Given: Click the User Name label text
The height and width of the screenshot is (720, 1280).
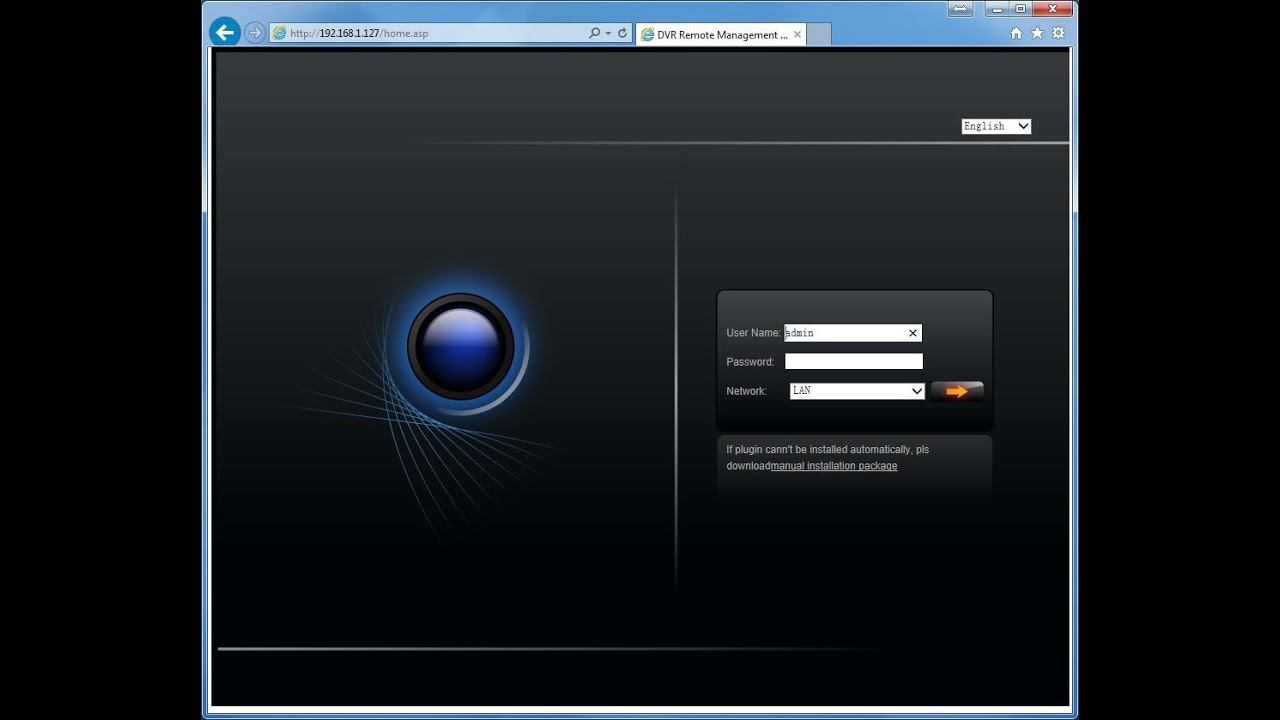Looking at the screenshot, I should [x=753, y=333].
